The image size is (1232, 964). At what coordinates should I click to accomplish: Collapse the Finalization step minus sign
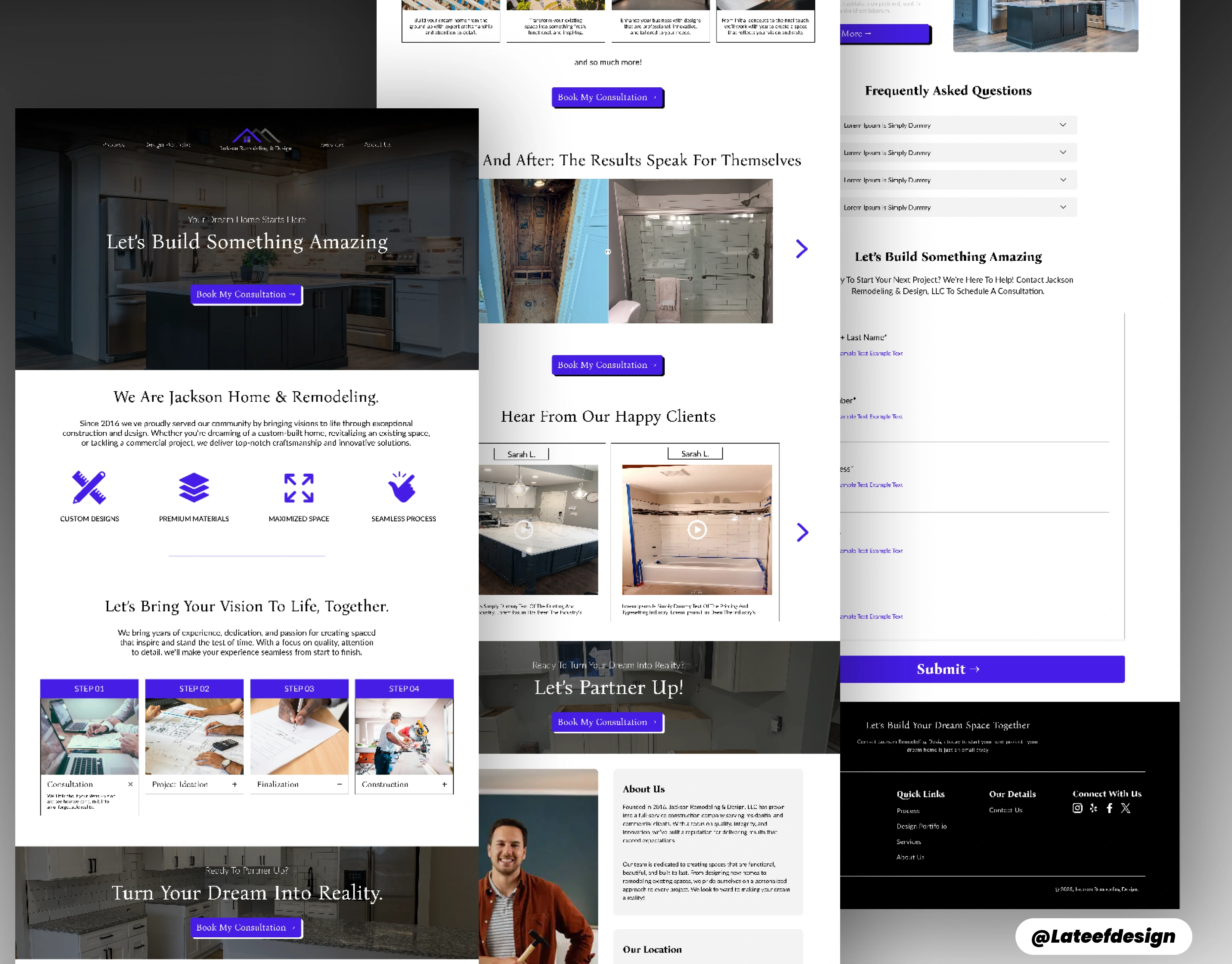tap(340, 784)
